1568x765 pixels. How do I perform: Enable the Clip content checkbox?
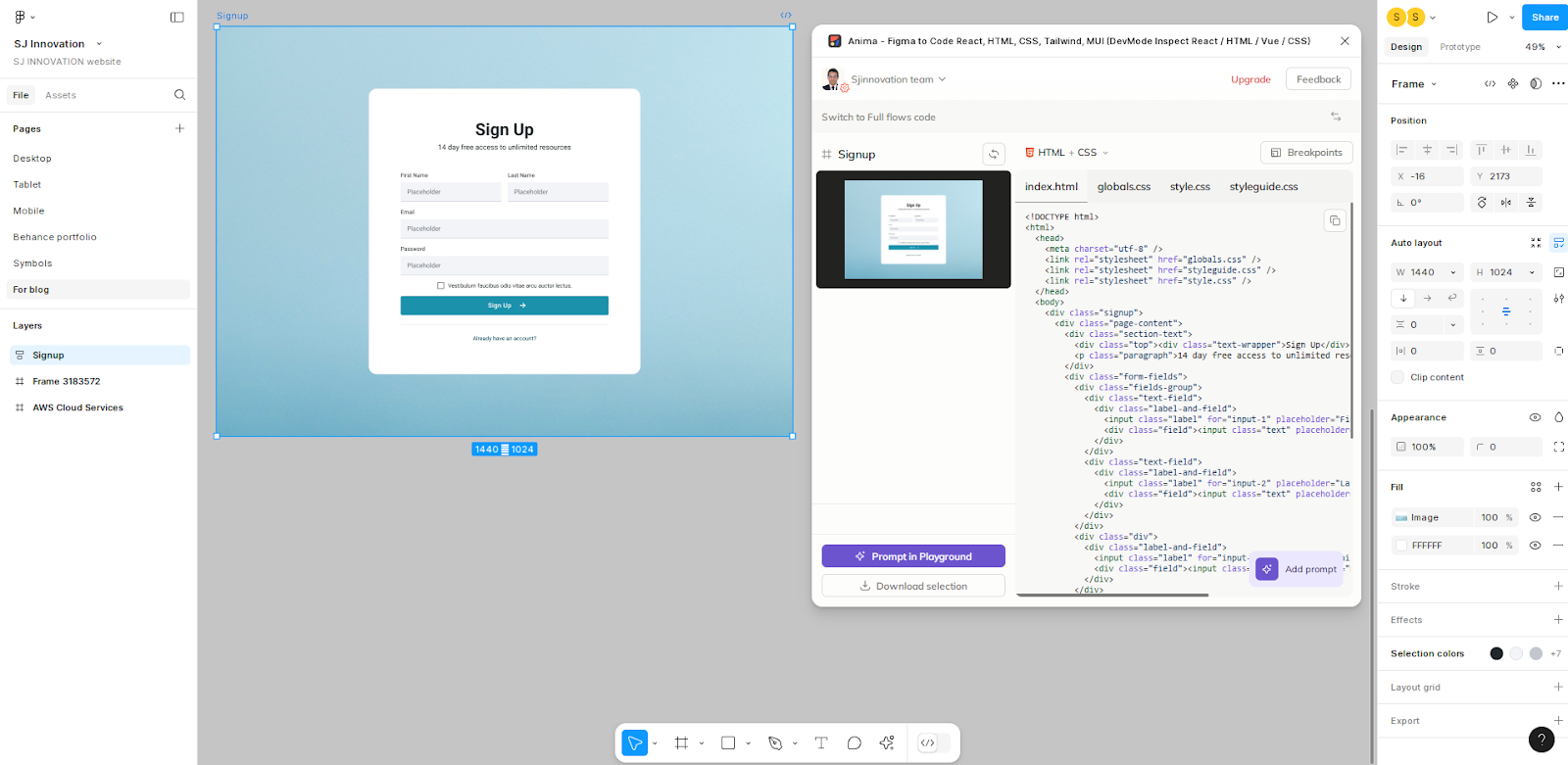click(1397, 377)
